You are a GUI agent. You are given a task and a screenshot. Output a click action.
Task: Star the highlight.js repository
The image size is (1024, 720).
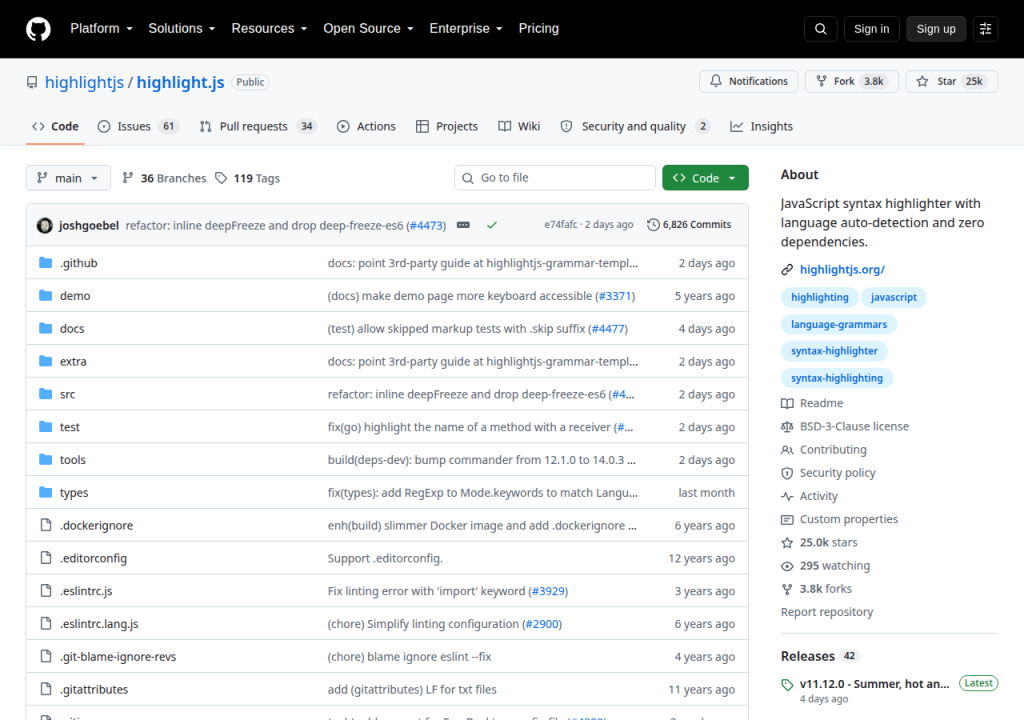click(x=952, y=81)
